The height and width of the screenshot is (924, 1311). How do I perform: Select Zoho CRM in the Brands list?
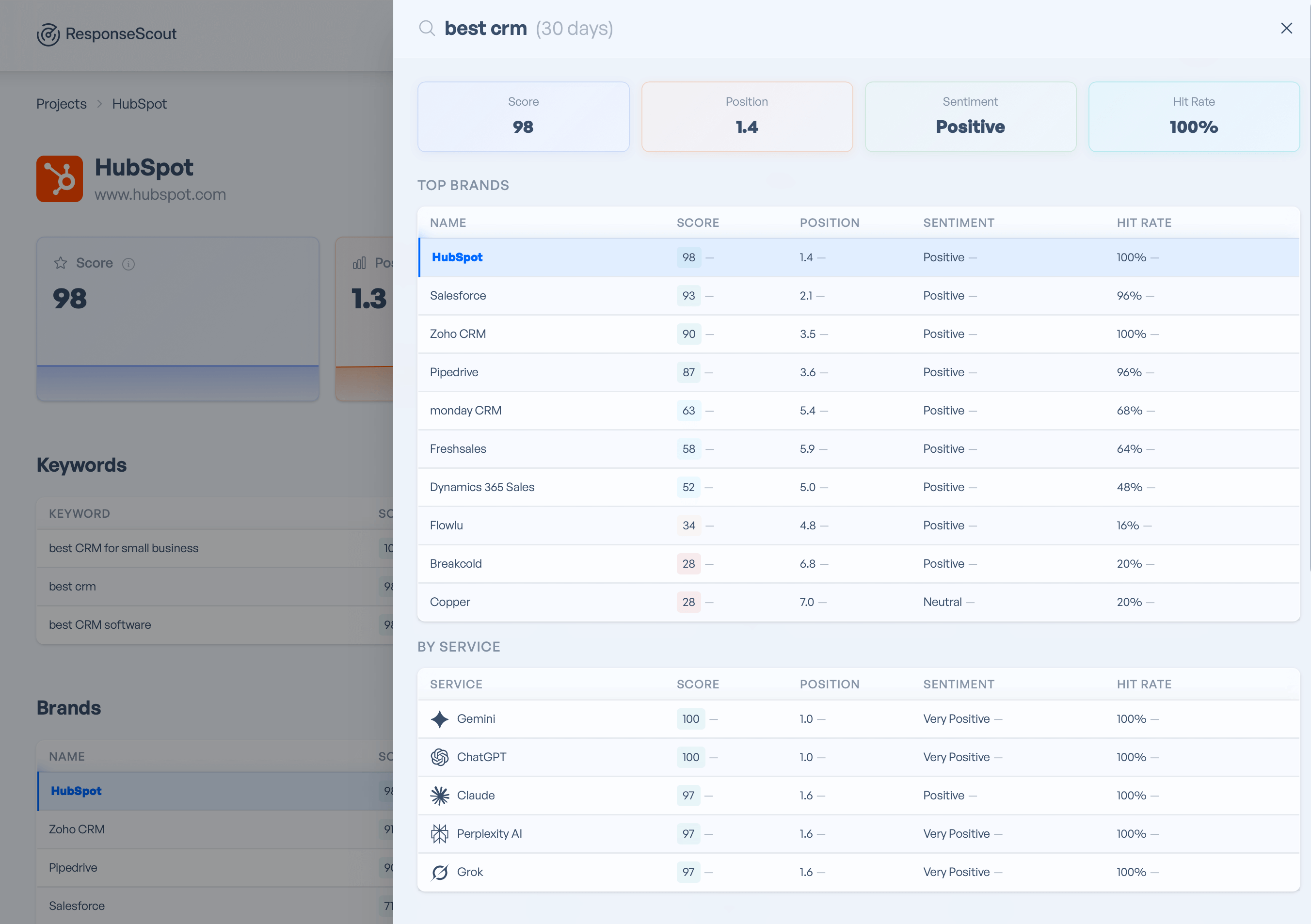[77, 829]
